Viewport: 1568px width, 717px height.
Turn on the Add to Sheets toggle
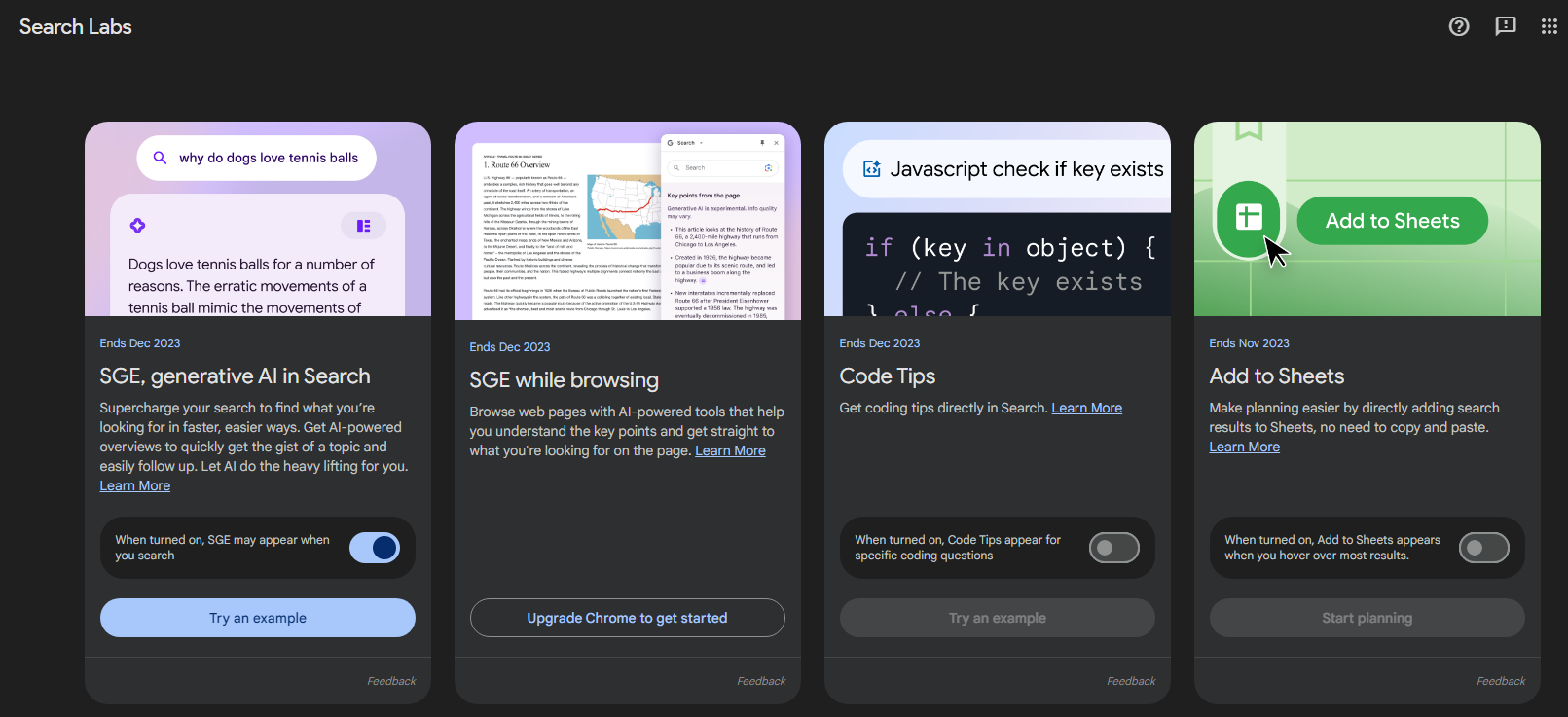coord(1483,548)
